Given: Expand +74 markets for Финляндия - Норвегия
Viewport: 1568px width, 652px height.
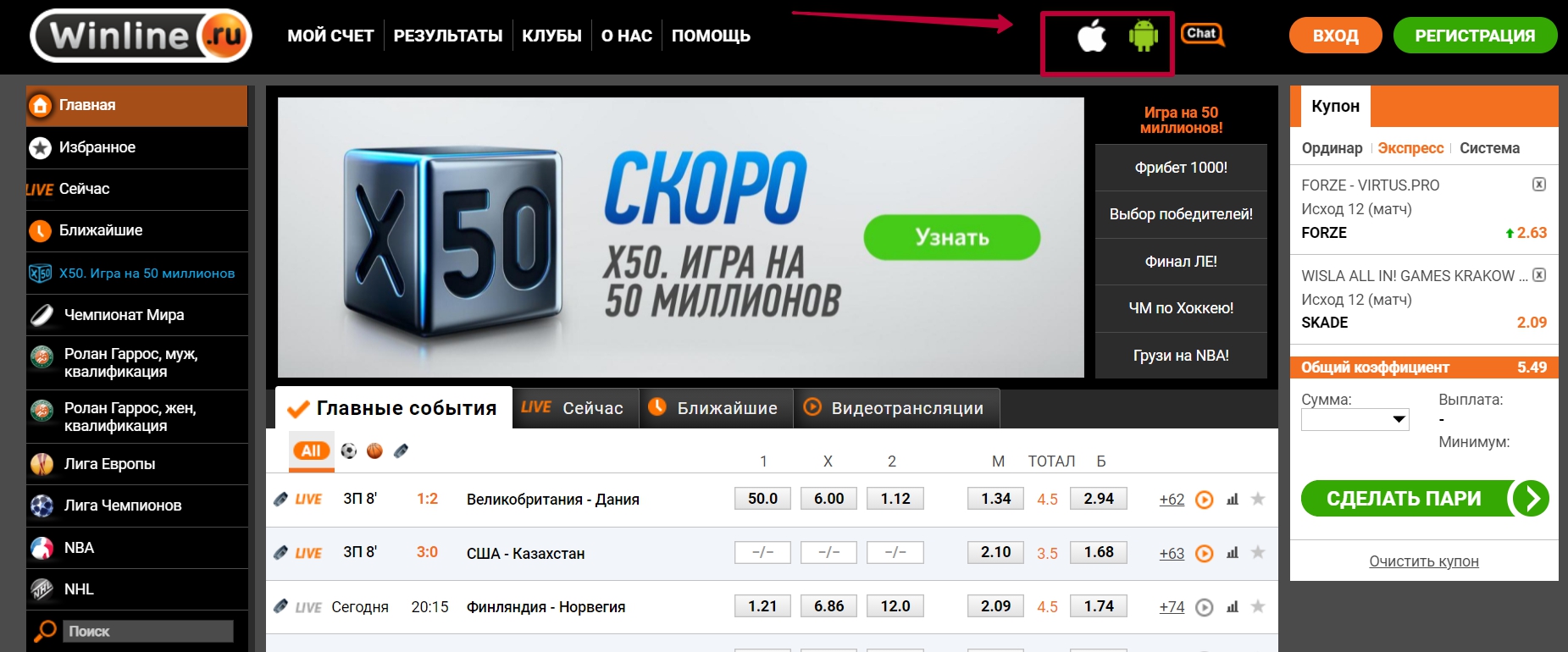Looking at the screenshot, I should point(1172,607).
